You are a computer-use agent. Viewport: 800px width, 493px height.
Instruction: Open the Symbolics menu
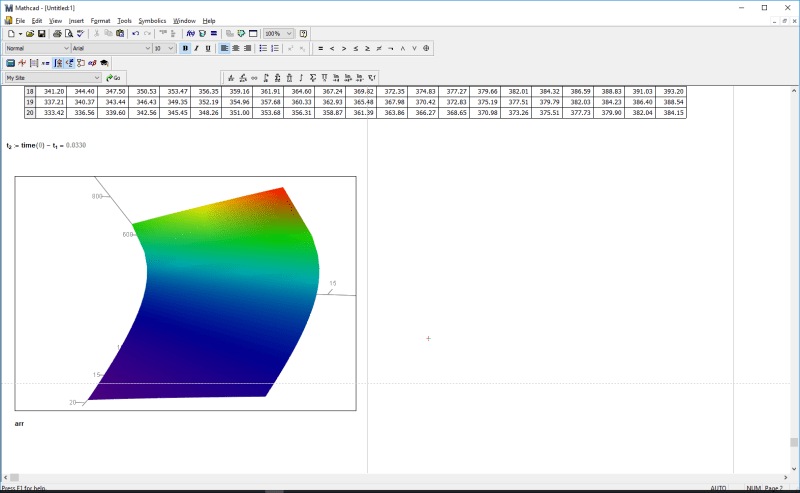click(x=152, y=21)
